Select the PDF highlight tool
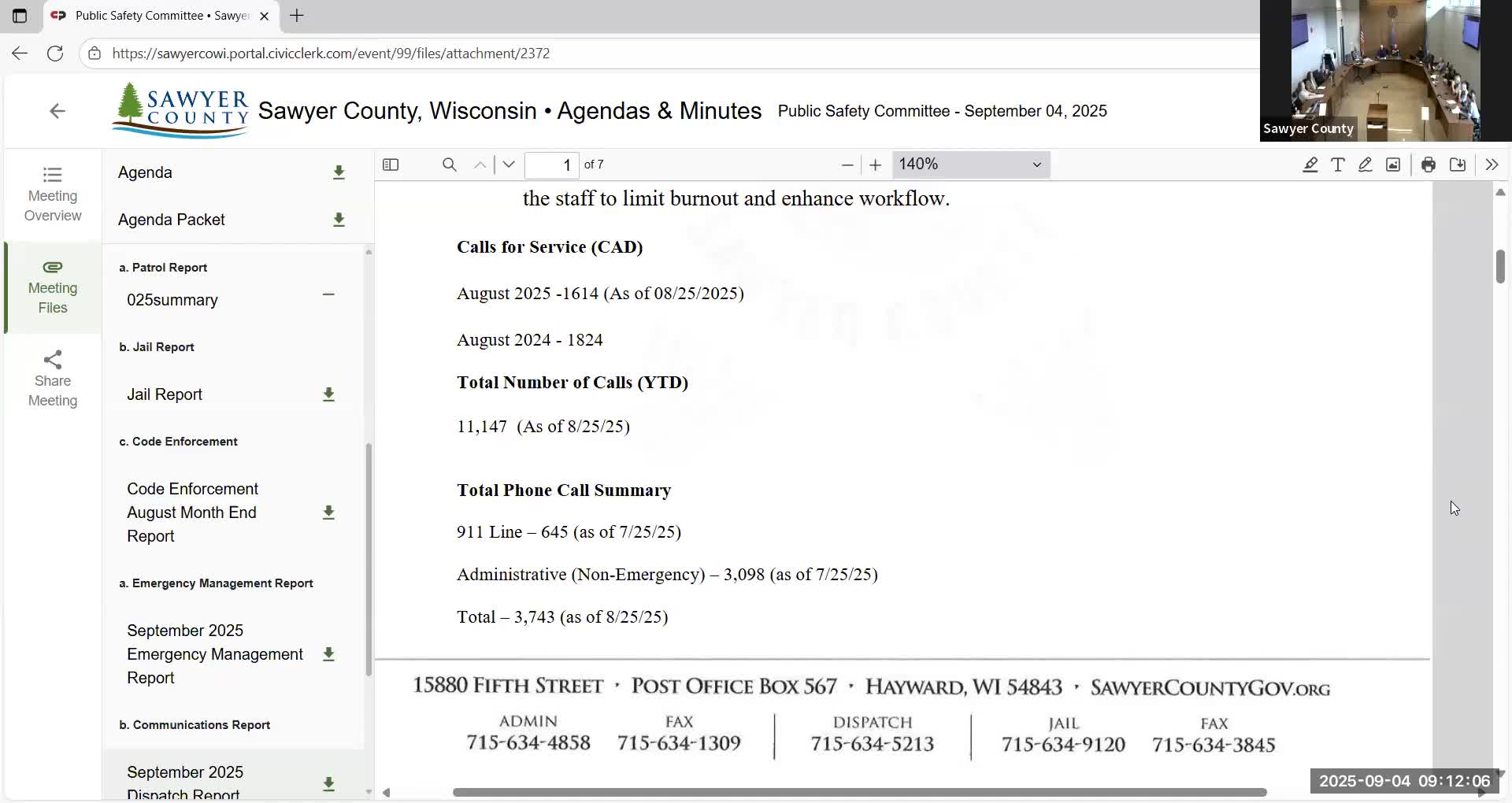This screenshot has height=803, width=1512. (x=1310, y=165)
